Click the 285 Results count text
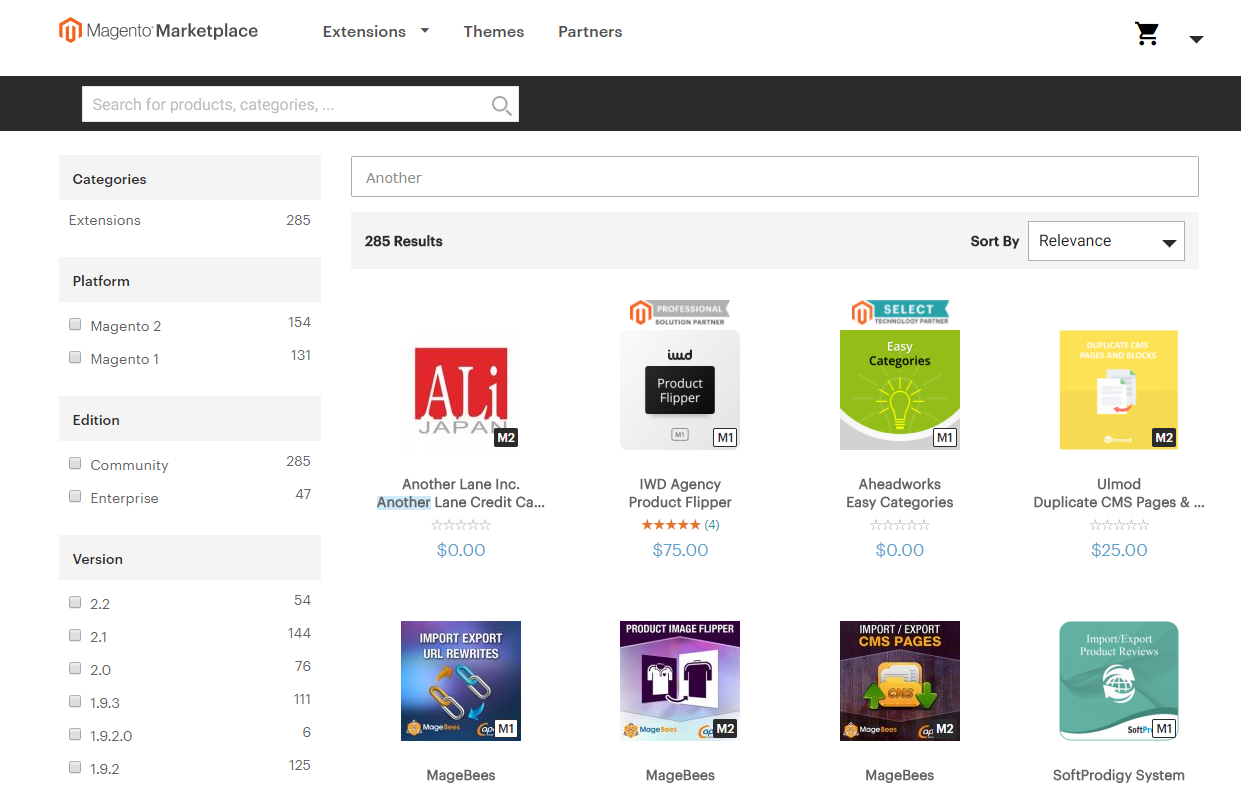 point(404,241)
